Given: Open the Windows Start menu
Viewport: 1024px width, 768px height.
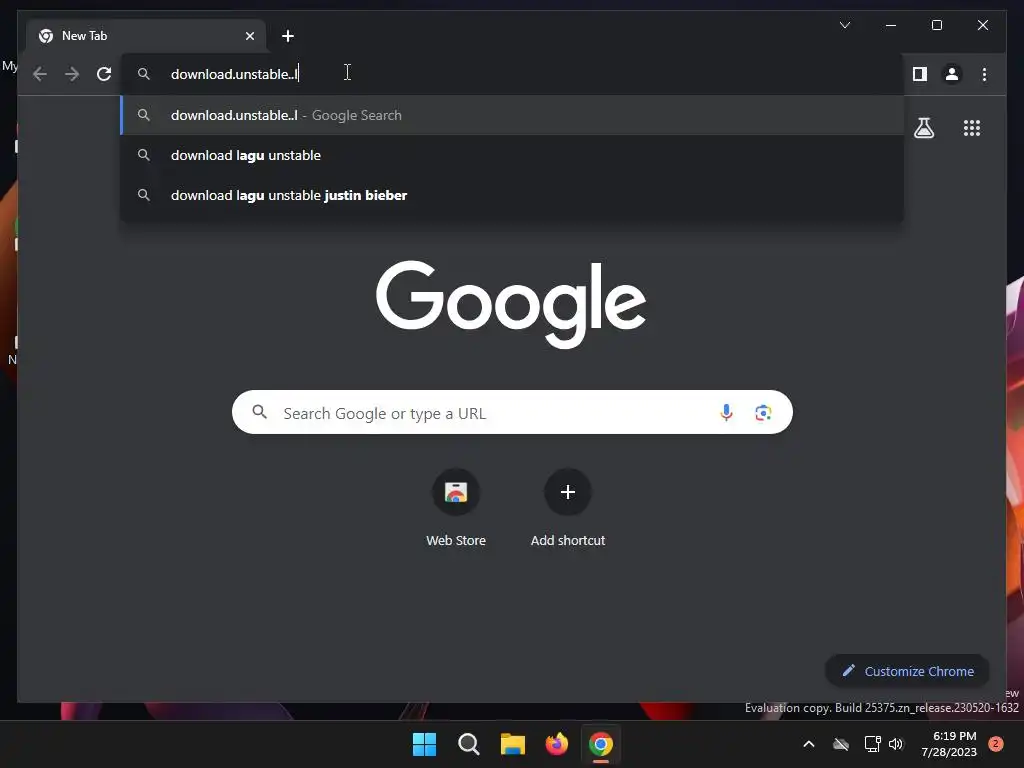Looking at the screenshot, I should coord(424,744).
